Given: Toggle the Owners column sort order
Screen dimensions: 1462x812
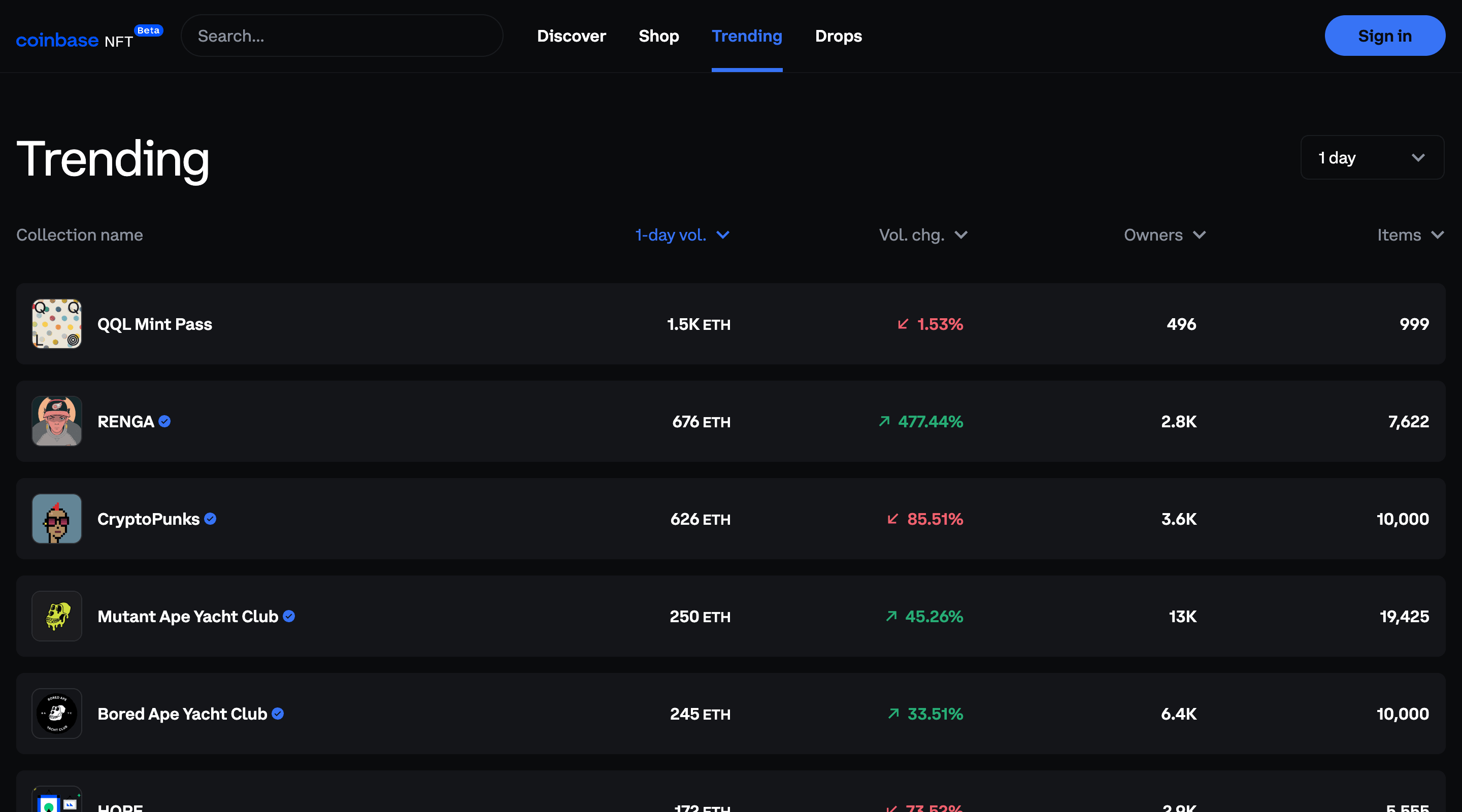Looking at the screenshot, I should pyautogui.click(x=1164, y=234).
